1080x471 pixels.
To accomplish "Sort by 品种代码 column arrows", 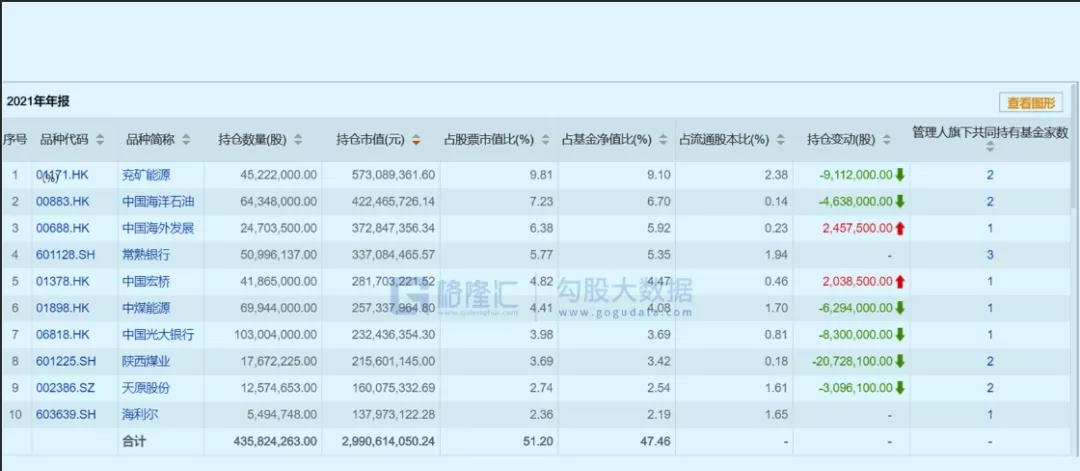I will coord(101,140).
